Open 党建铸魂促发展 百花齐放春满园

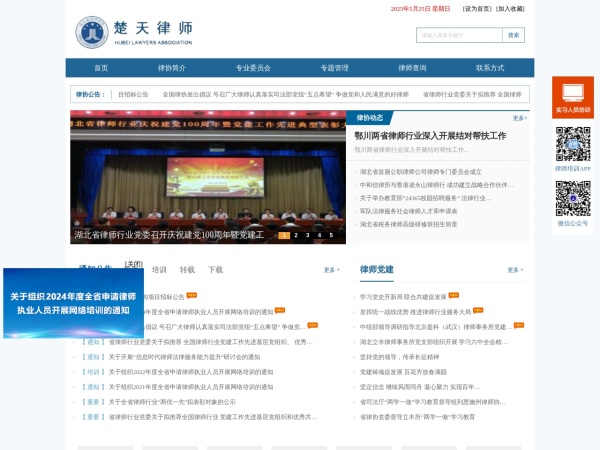click(x=403, y=372)
